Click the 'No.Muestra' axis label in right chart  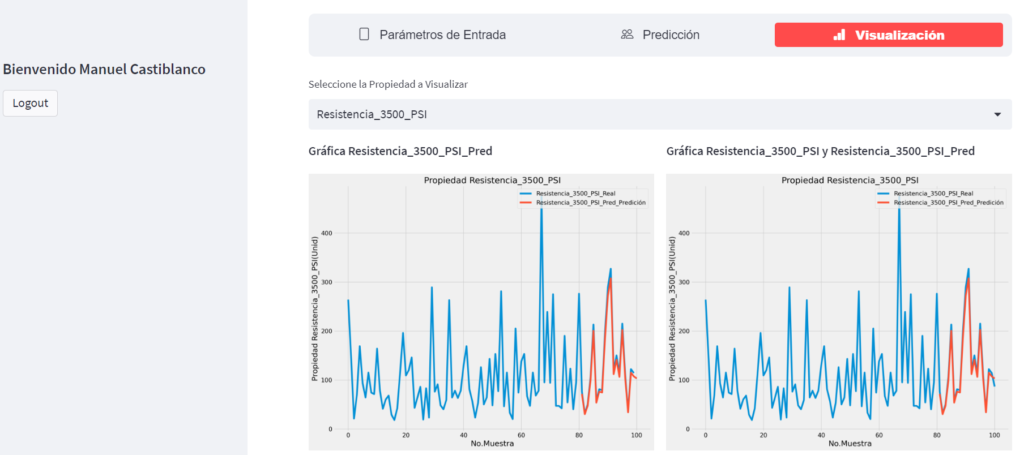pos(850,443)
